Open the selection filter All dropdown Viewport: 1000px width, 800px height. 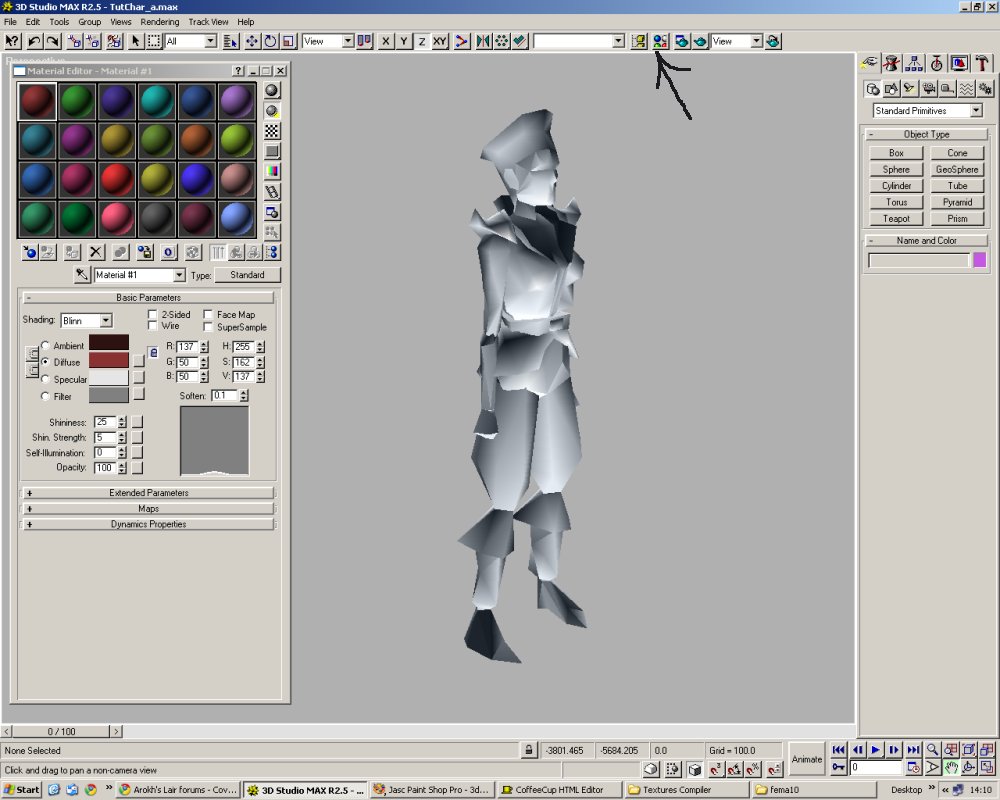pos(210,41)
